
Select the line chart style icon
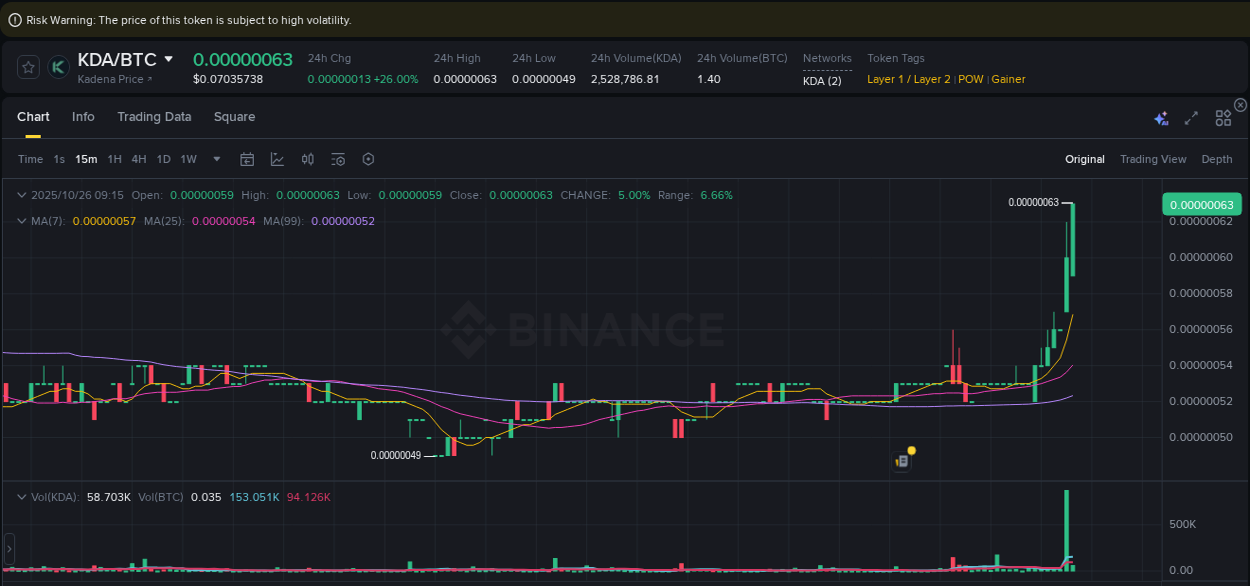click(x=275, y=159)
